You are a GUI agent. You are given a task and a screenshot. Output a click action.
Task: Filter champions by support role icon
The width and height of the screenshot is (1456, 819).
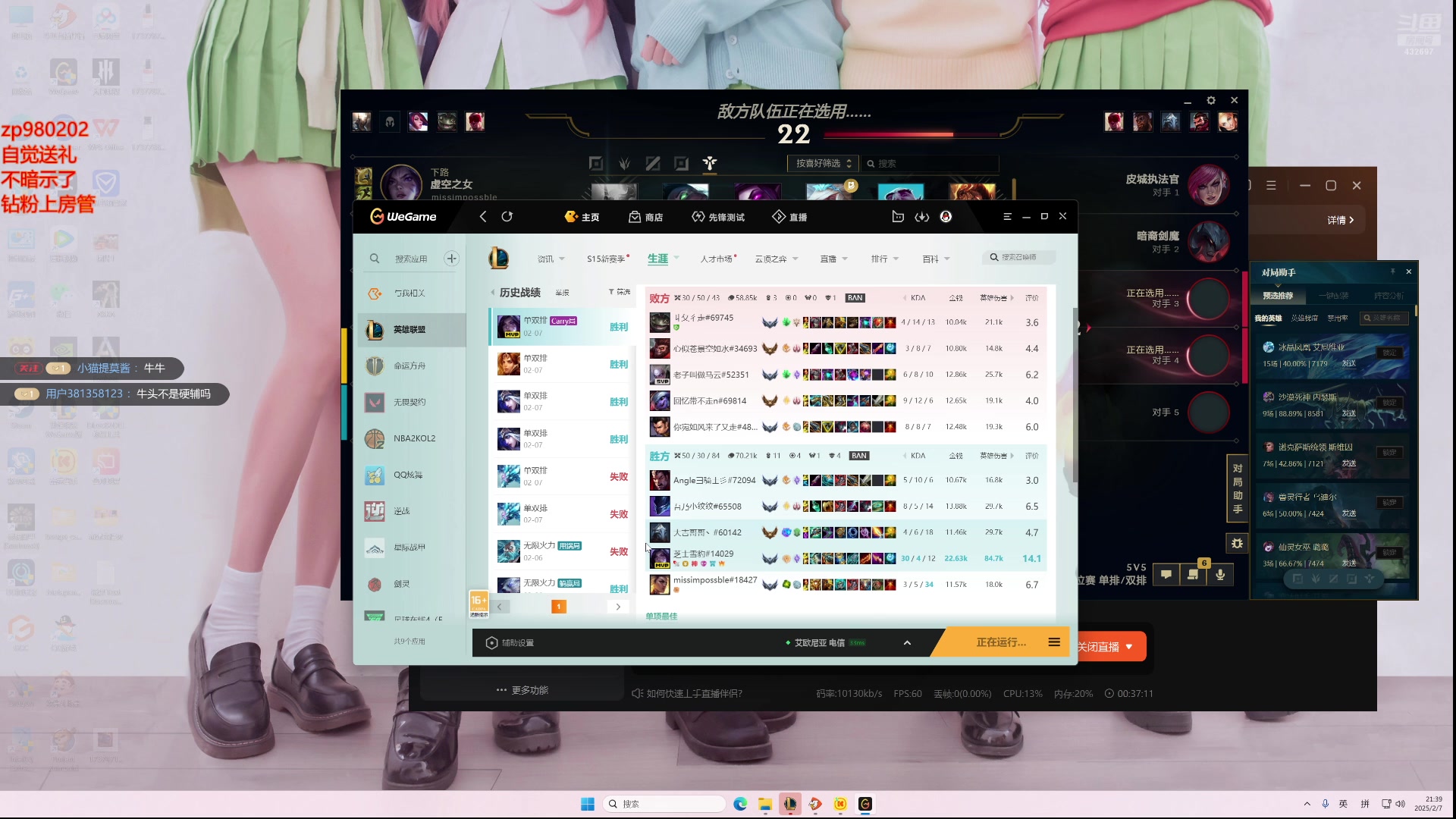710,163
